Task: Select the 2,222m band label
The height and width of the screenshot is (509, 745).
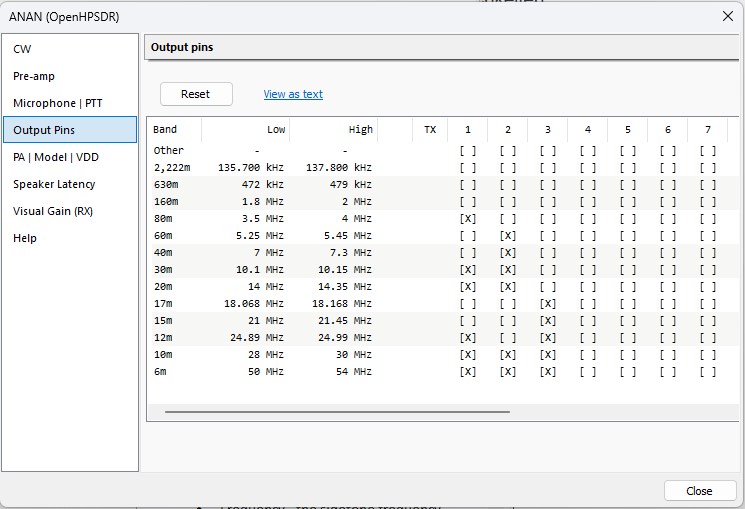Action: coord(172,168)
